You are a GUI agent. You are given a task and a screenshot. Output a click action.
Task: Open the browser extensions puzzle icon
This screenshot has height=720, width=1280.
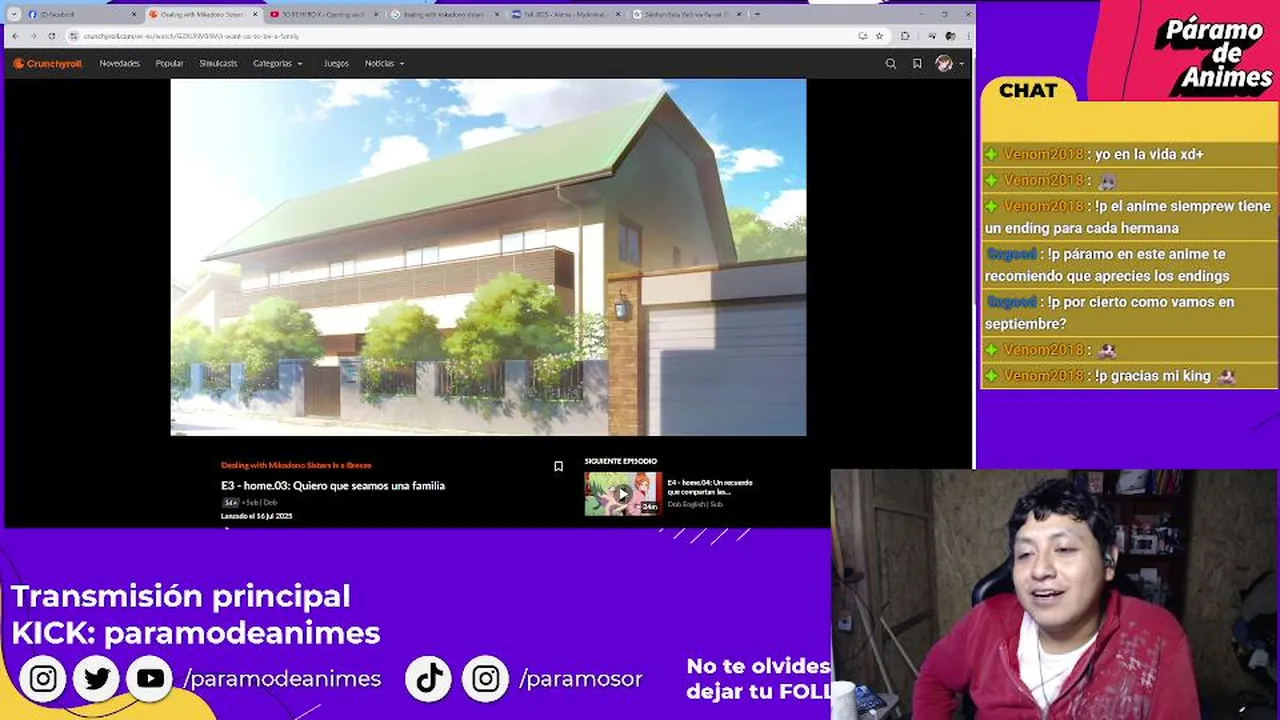click(905, 36)
